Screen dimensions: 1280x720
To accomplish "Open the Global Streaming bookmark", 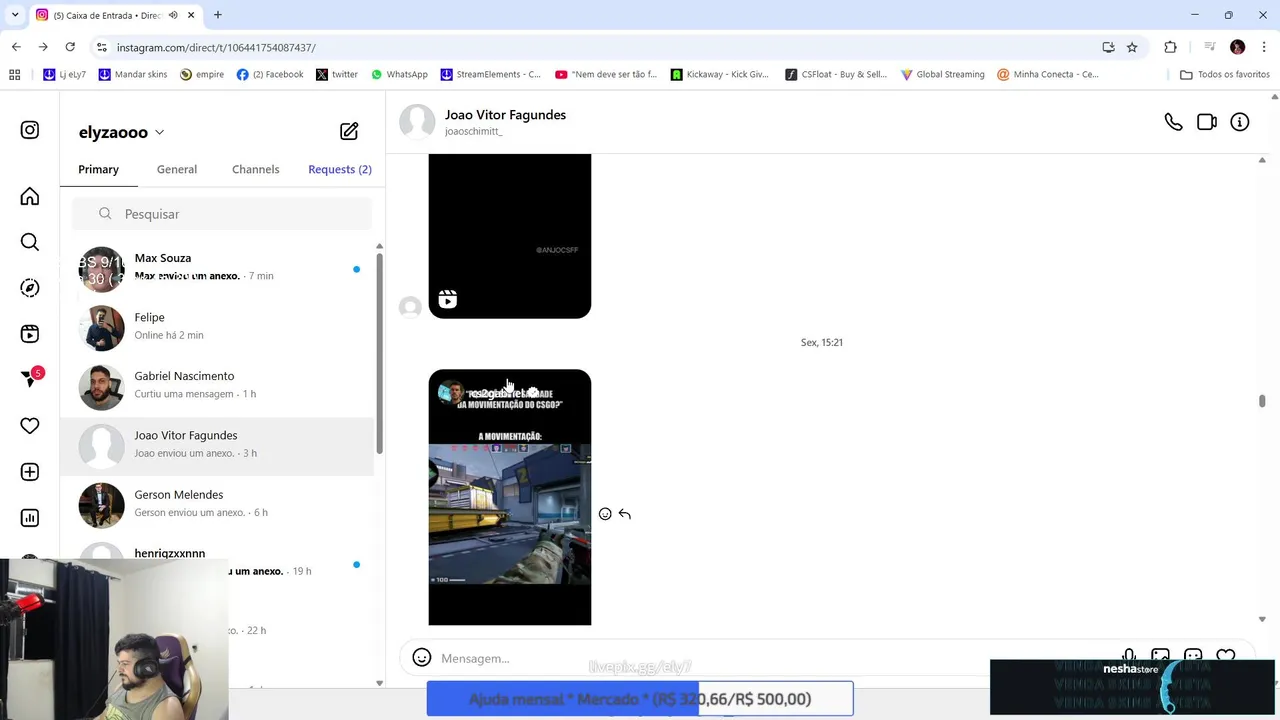I will 943,74.
